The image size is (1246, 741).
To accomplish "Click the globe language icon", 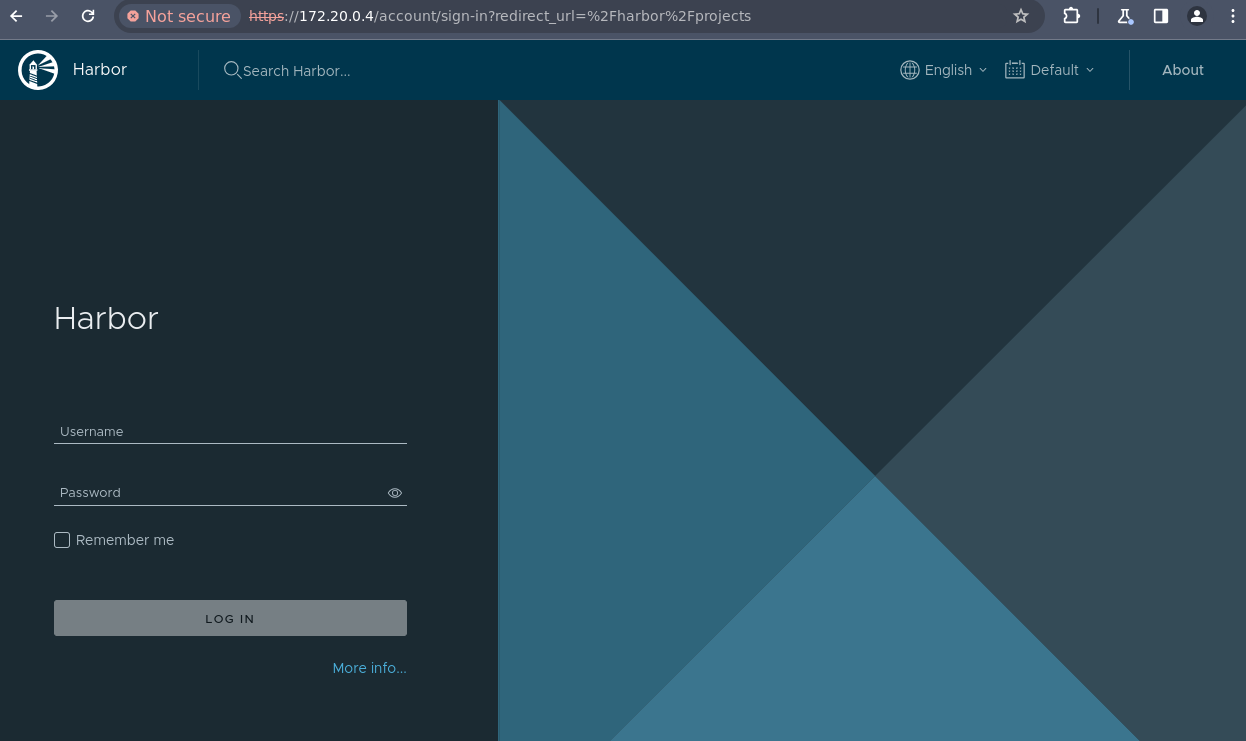I will [909, 70].
